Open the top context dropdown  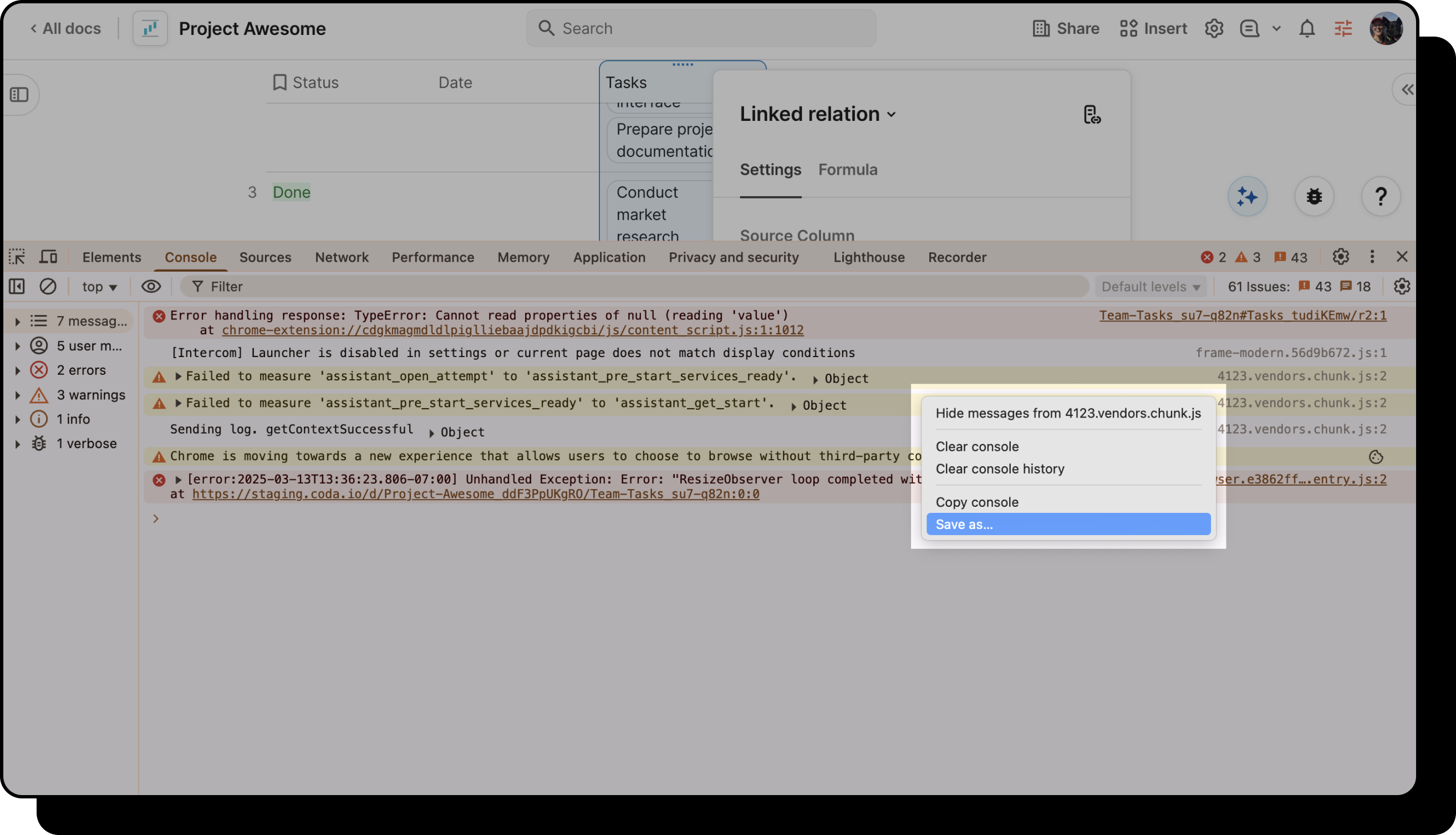(x=99, y=286)
